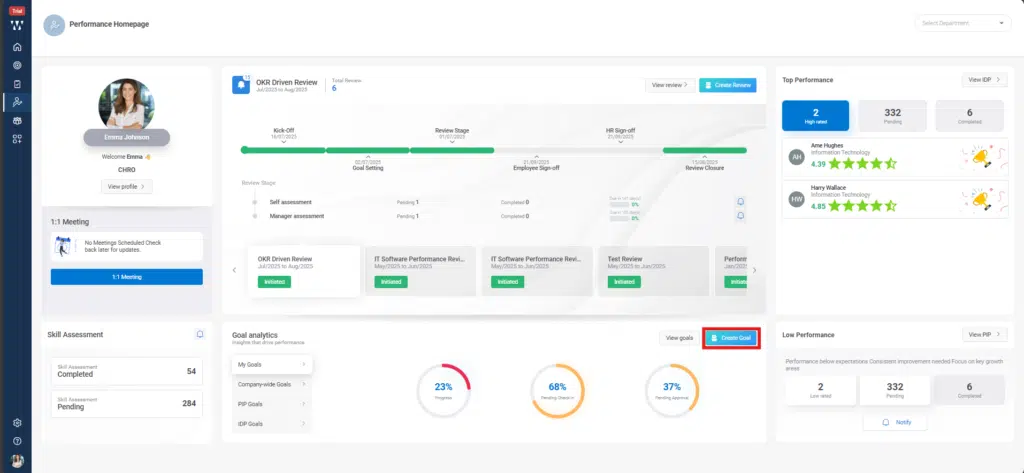Click the red Trial badge

tap(17, 11)
